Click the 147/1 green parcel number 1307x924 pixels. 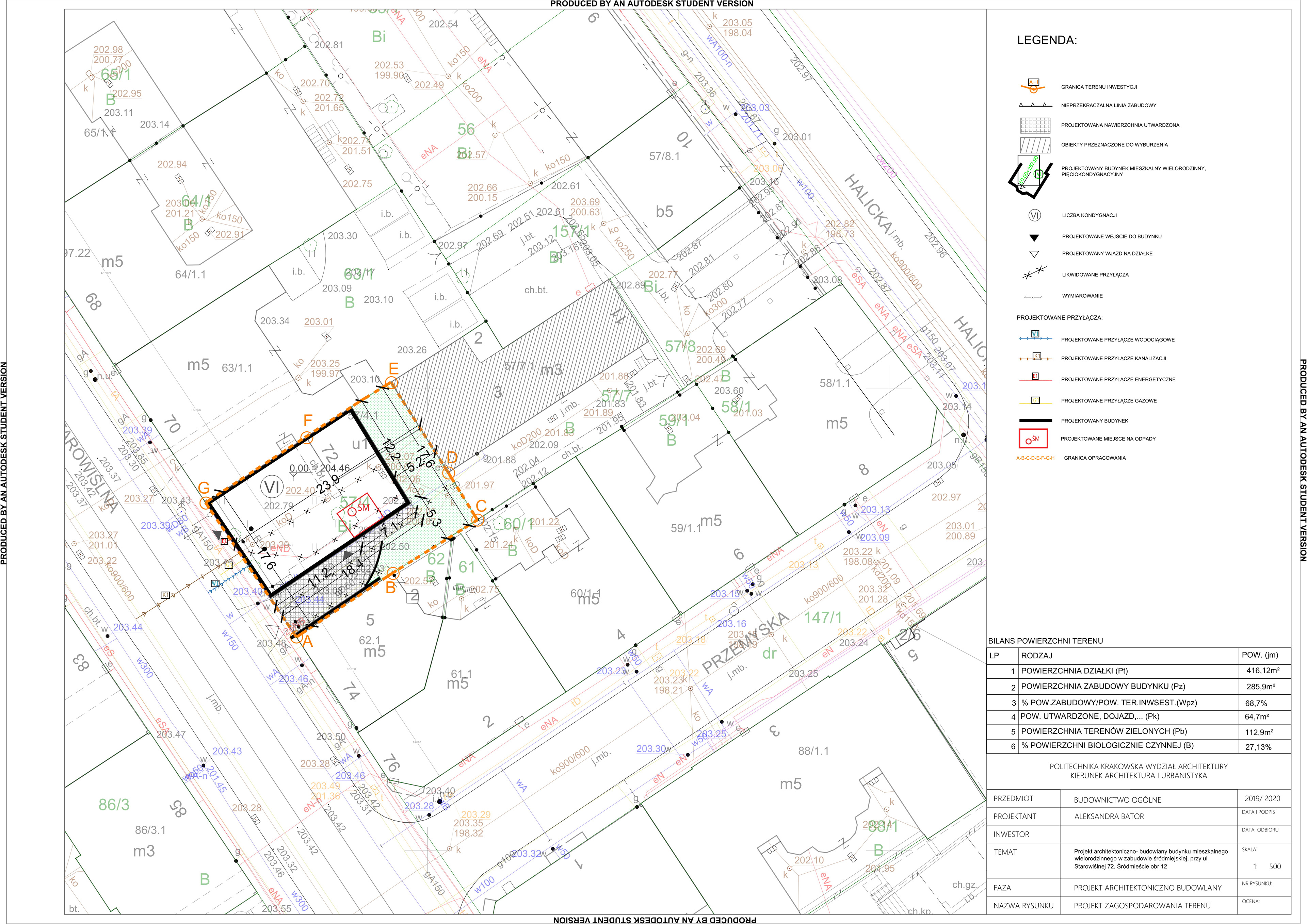(823, 617)
